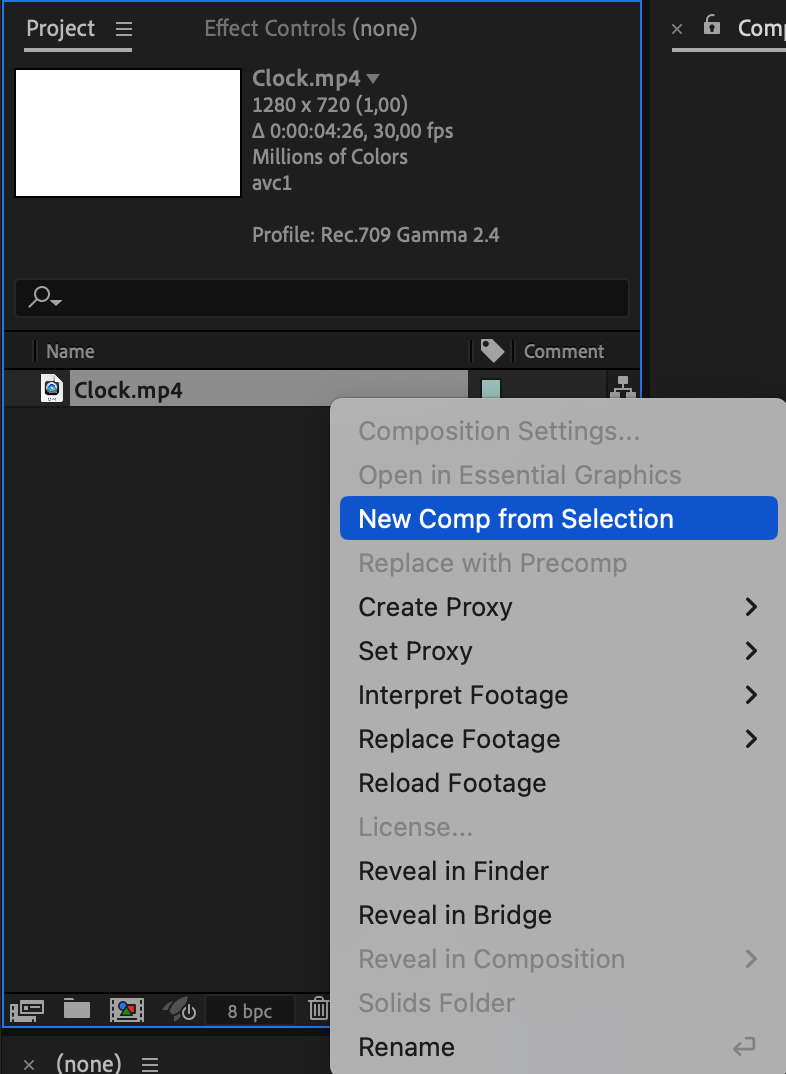Expand the Create Proxy submenu
Viewport: 786px width, 1074px height.
click(751, 607)
